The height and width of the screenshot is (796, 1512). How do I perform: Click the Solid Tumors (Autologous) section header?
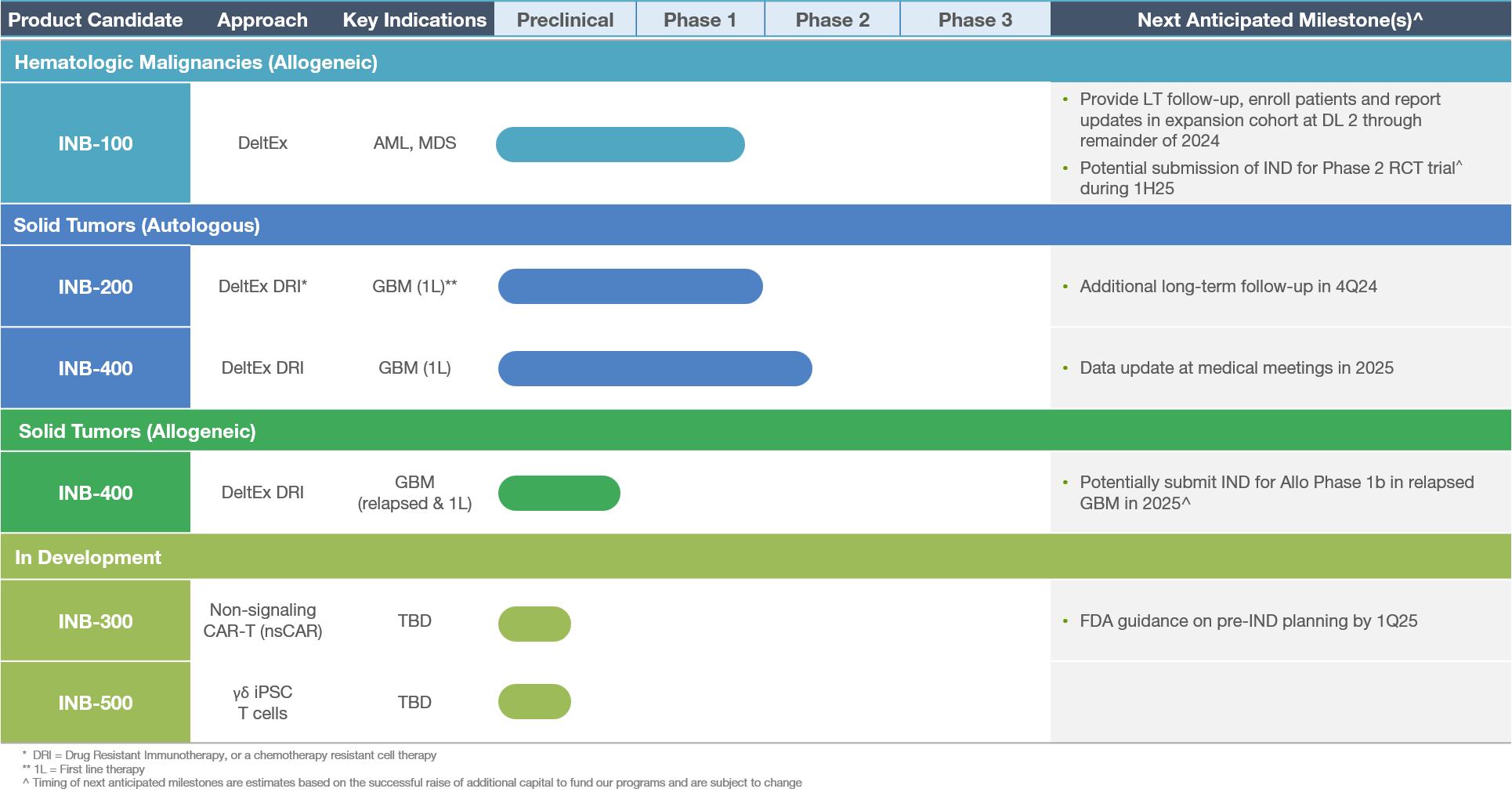coord(137,226)
